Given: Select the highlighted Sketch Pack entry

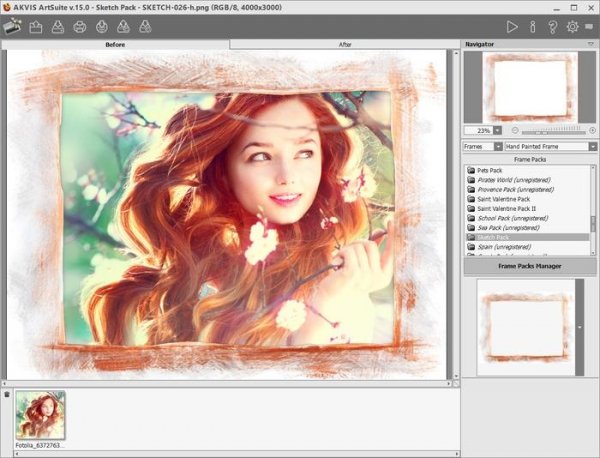Looking at the screenshot, I should [x=528, y=237].
